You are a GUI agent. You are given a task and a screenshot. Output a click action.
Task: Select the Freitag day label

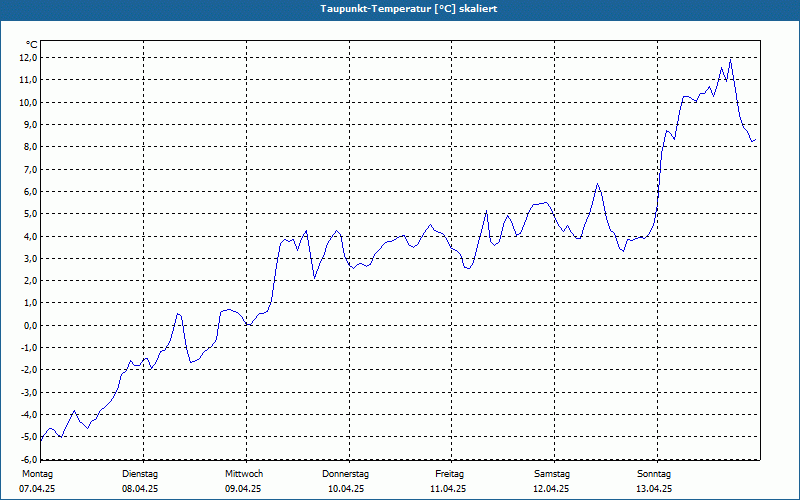(x=449, y=474)
